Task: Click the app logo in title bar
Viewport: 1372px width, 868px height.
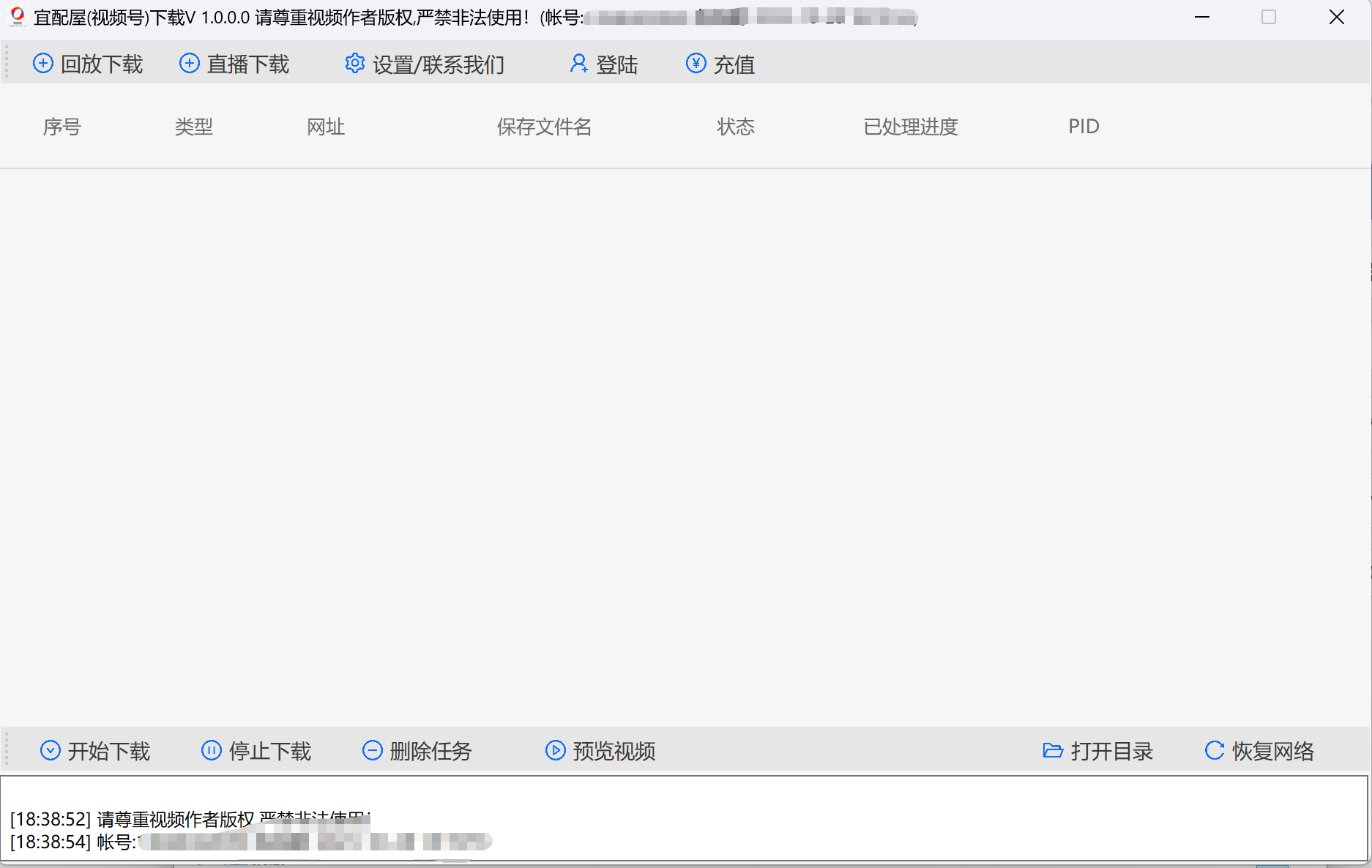Action: tap(18, 17)
